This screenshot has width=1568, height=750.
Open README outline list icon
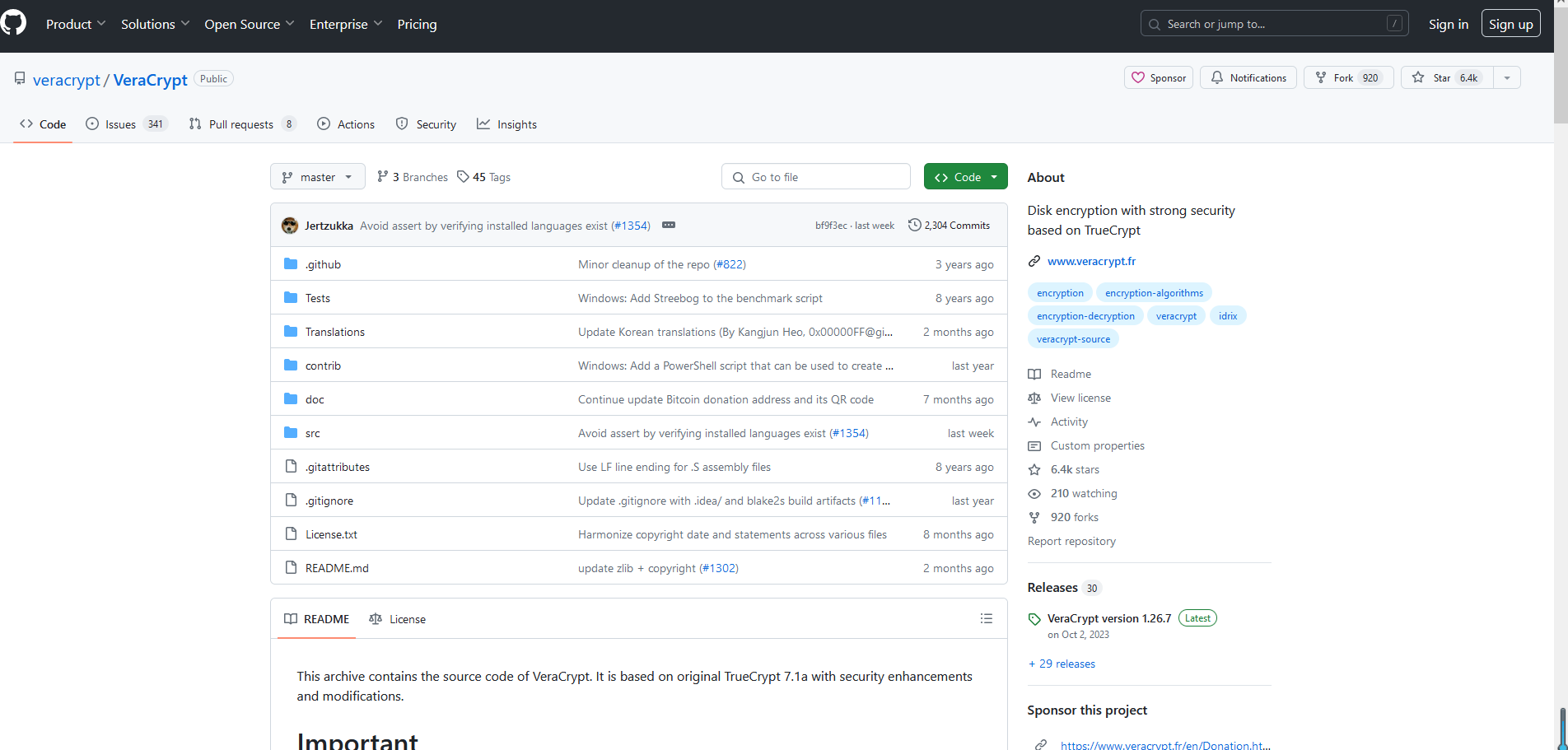tap(987, 618)
